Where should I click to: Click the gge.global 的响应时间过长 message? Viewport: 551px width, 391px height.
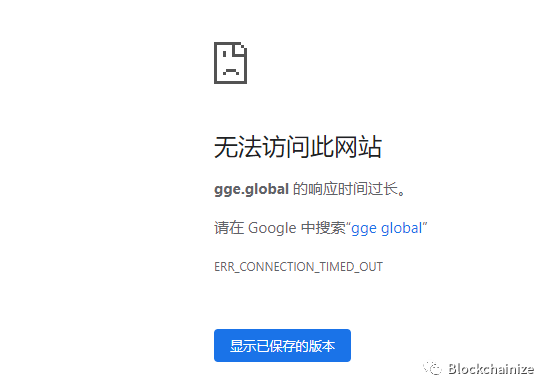[310, 189]
